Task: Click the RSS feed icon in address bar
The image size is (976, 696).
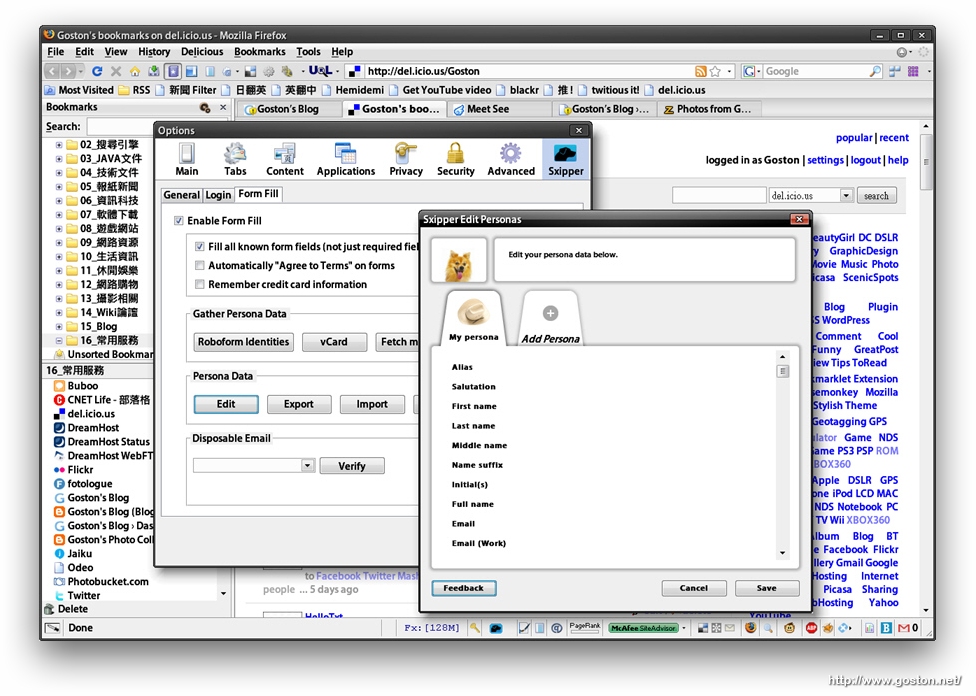Action: point(700,71)
